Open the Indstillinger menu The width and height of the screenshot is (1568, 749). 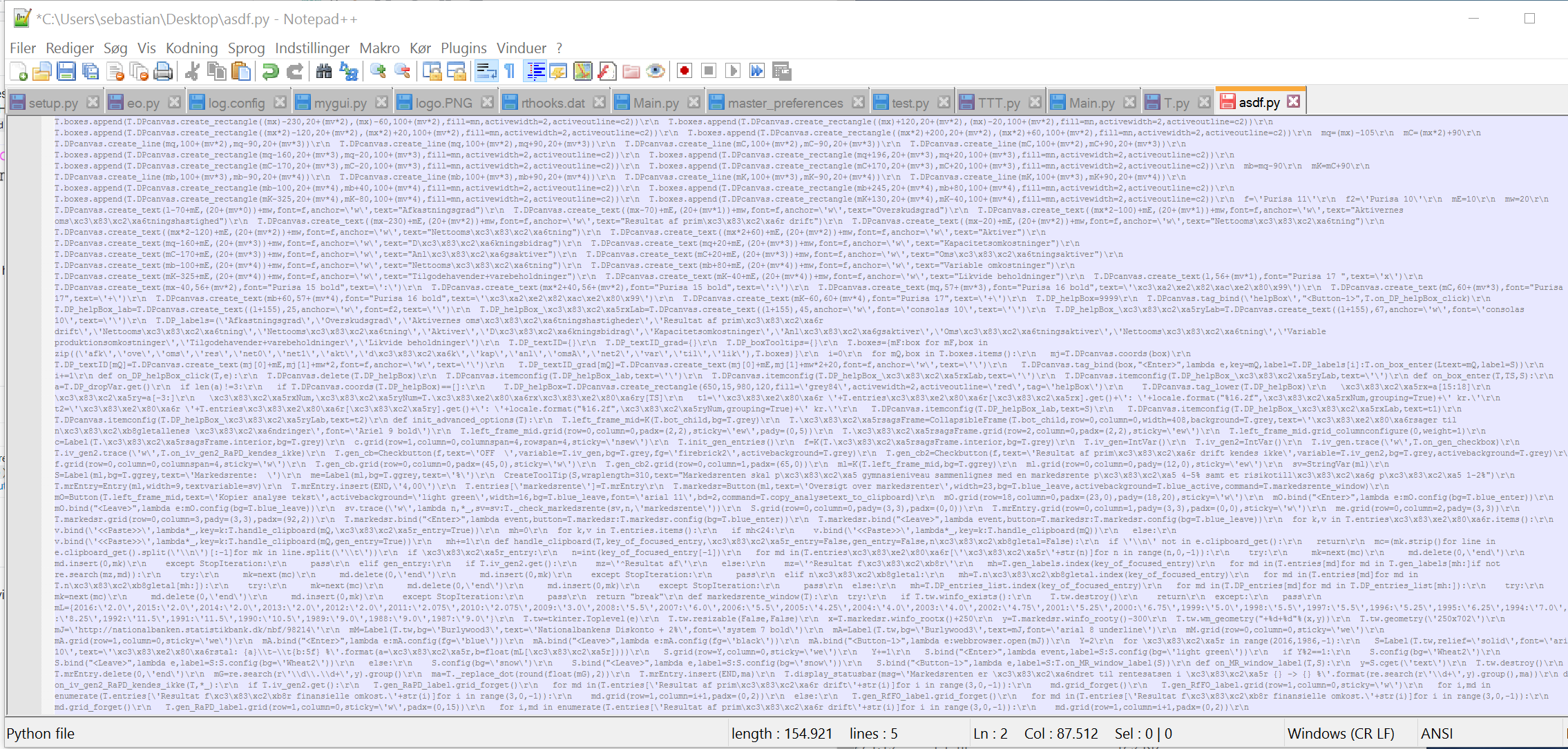312,48
